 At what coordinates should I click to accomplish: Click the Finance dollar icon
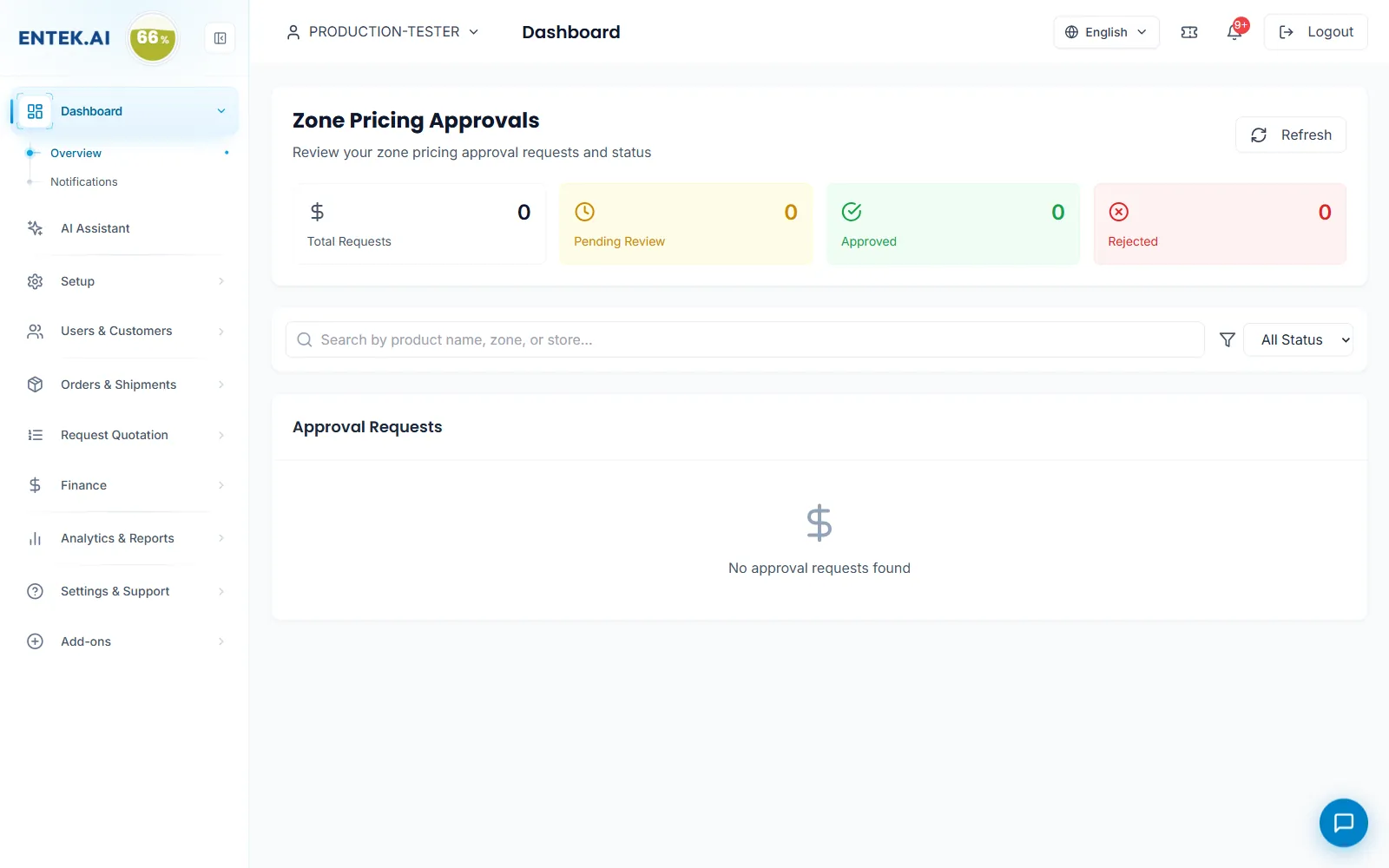tap(35, 485)
